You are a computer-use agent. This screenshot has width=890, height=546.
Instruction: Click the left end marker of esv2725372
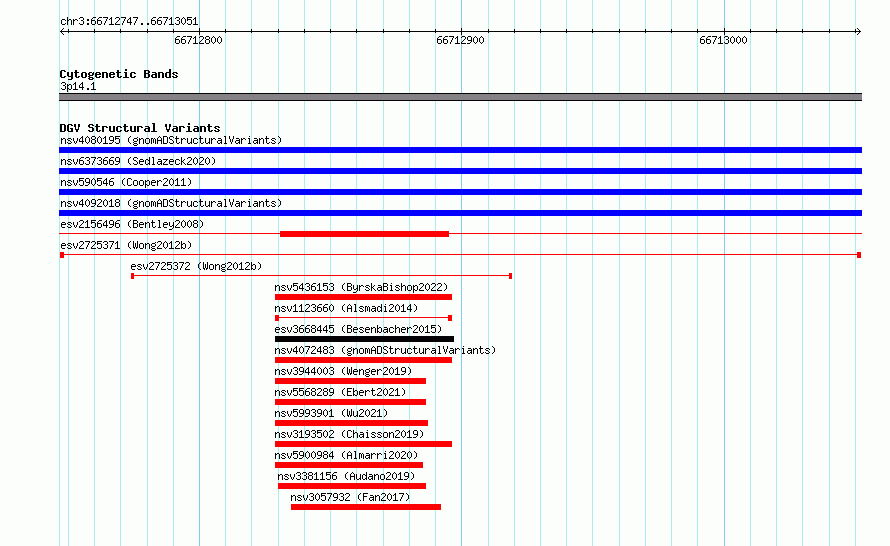pos(132,276)
